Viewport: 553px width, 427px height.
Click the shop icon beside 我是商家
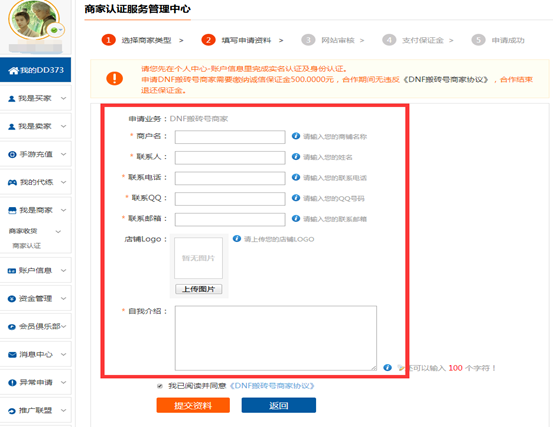click(x=12, y=211)
